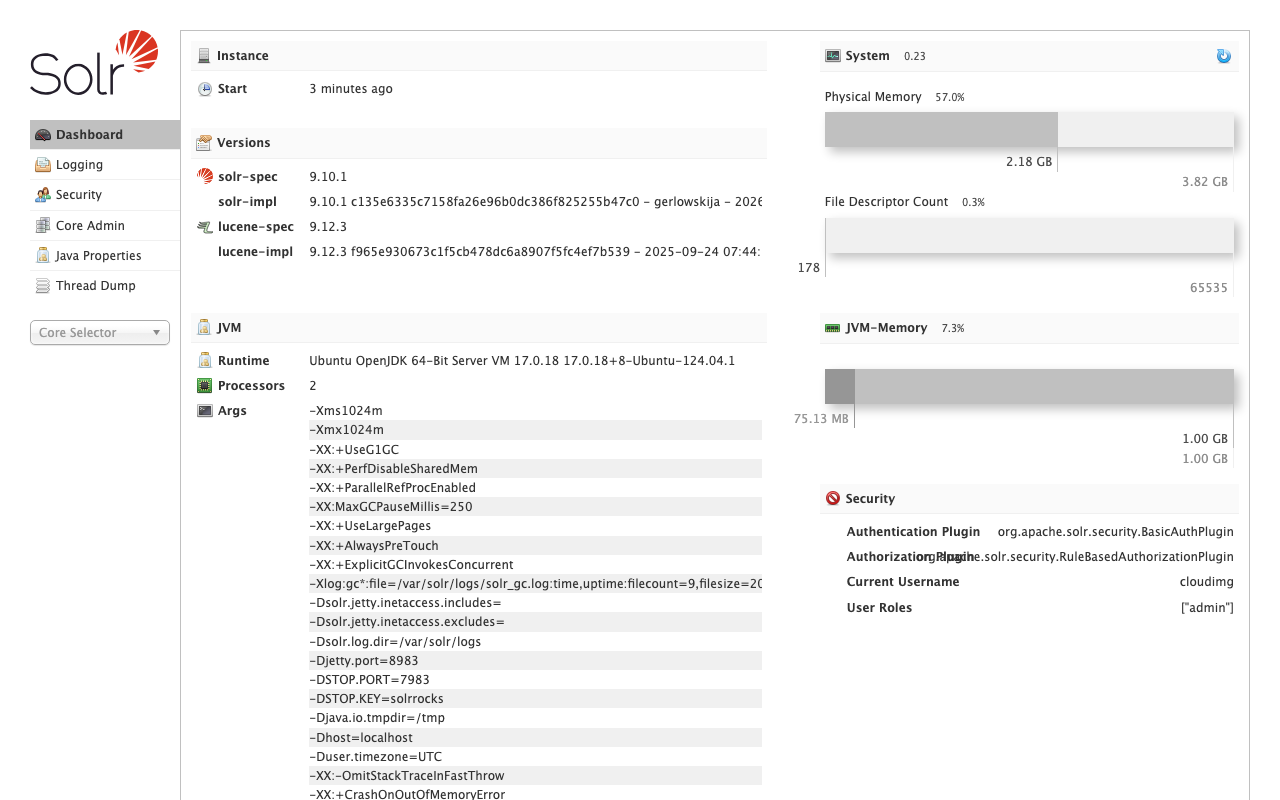
Task: Click the Security panel red icon
Action: 832,498
